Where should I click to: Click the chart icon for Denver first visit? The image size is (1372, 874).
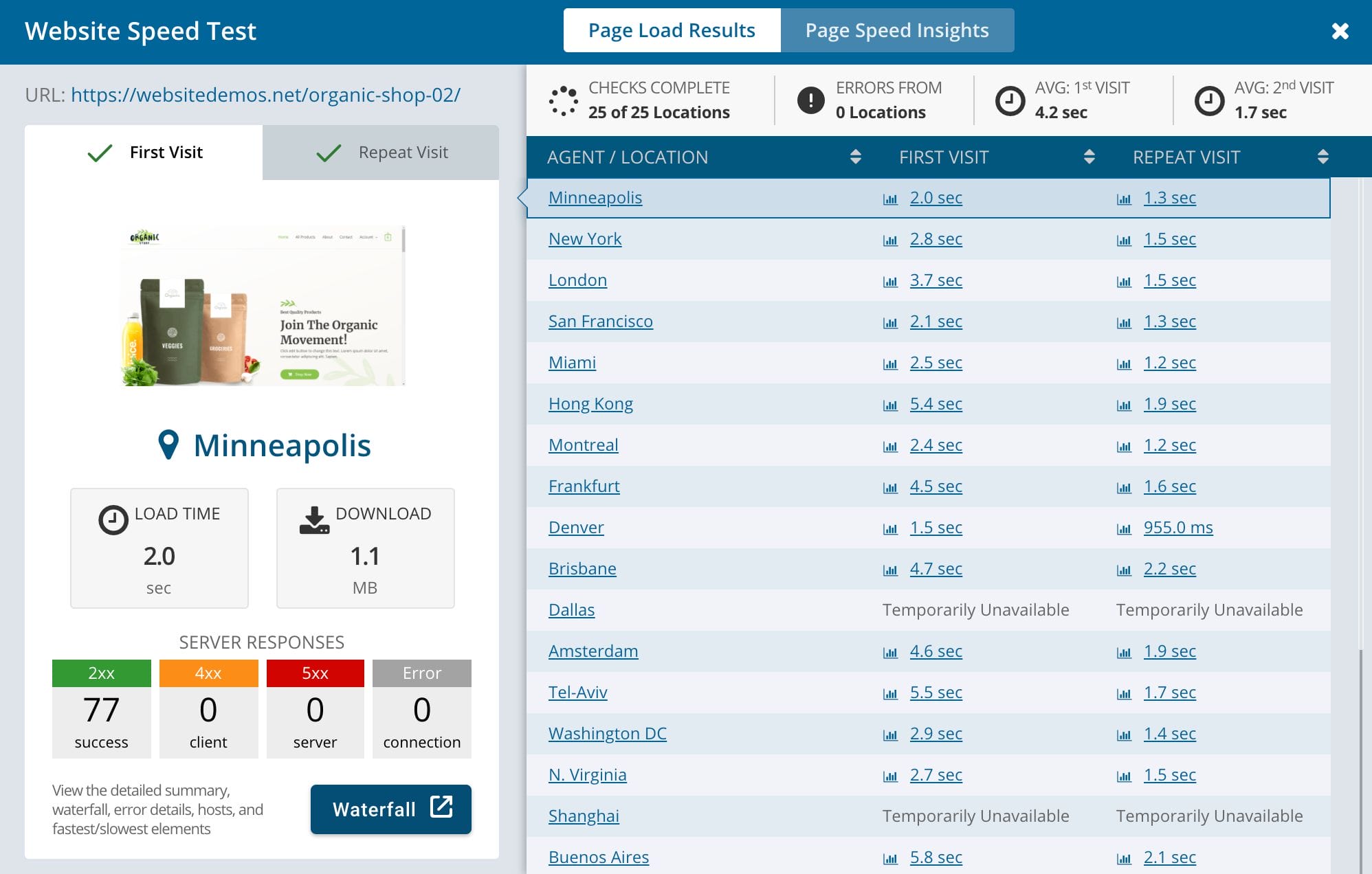[890, 528]
